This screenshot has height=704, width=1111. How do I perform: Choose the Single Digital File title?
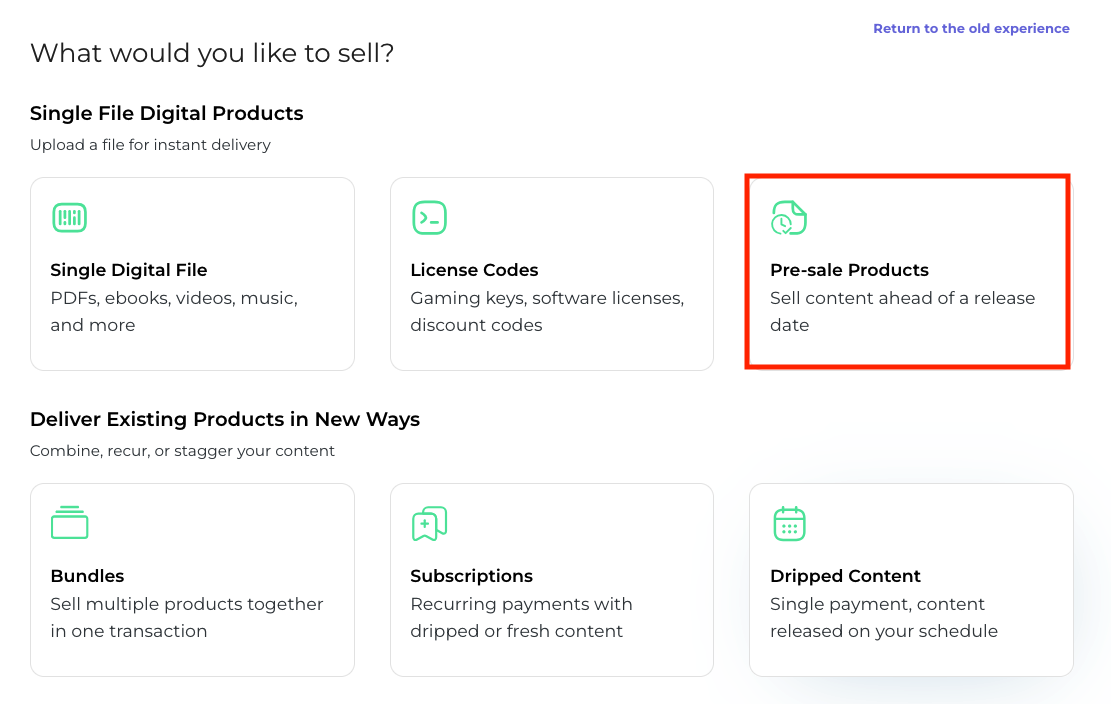tap(129, 270)
